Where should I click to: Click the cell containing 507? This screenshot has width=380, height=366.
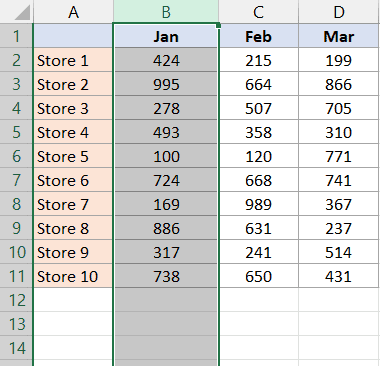(259, 108)
